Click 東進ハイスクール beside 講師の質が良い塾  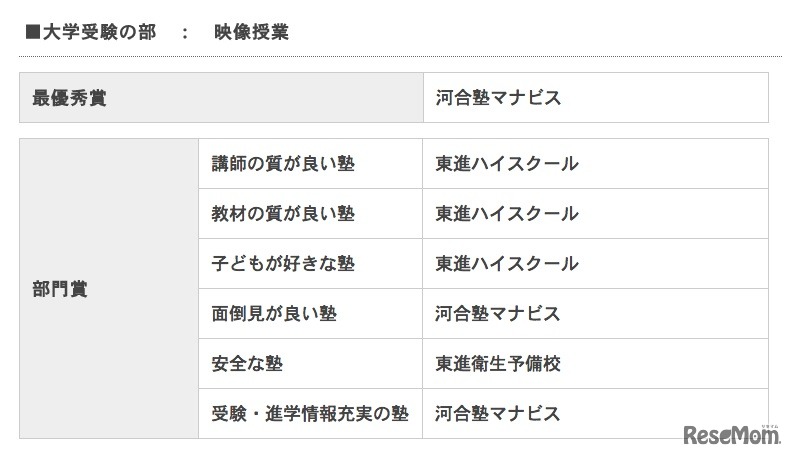(x=507, y=164)
